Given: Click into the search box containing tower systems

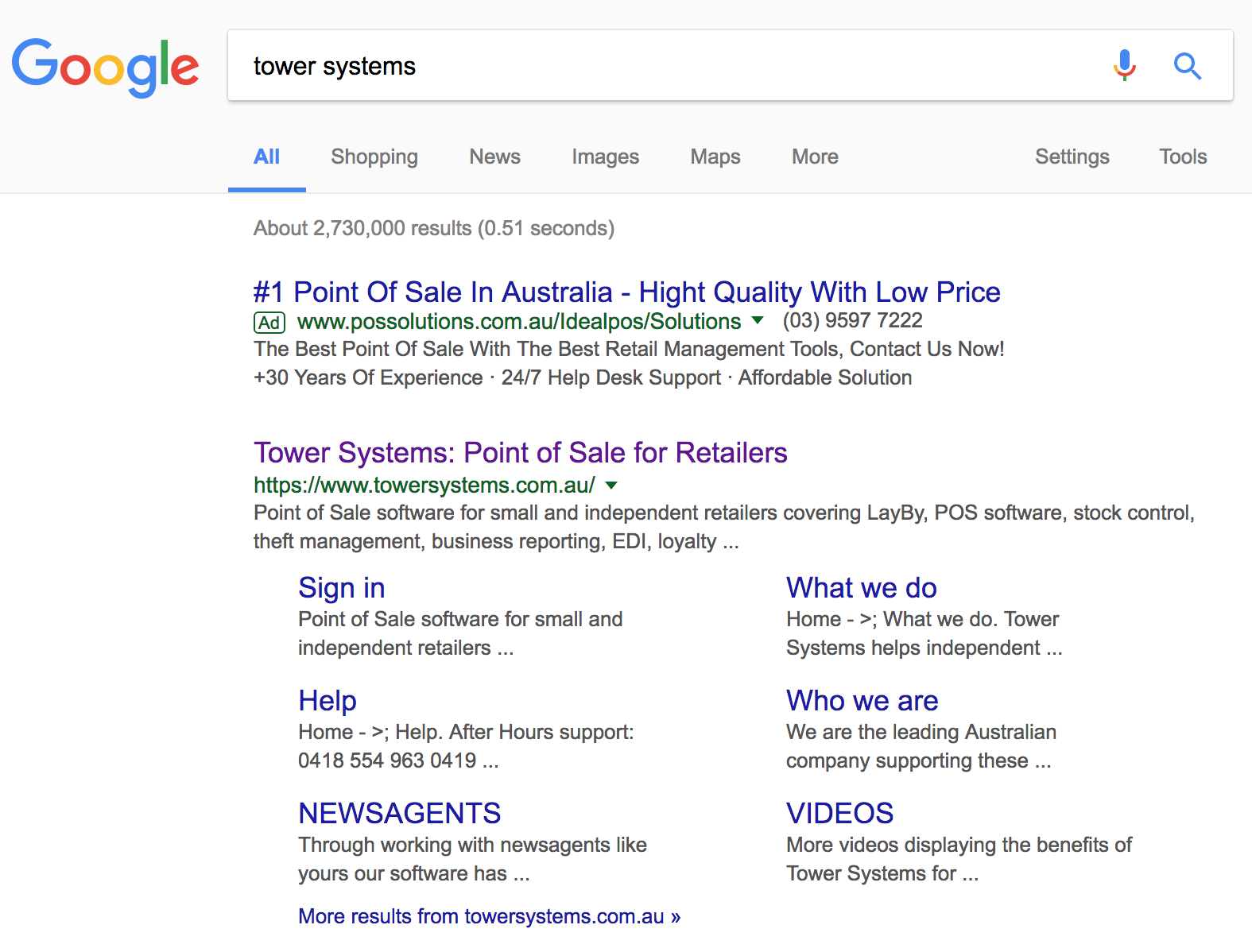Looking at the screenshot, I should coord(668,66).
